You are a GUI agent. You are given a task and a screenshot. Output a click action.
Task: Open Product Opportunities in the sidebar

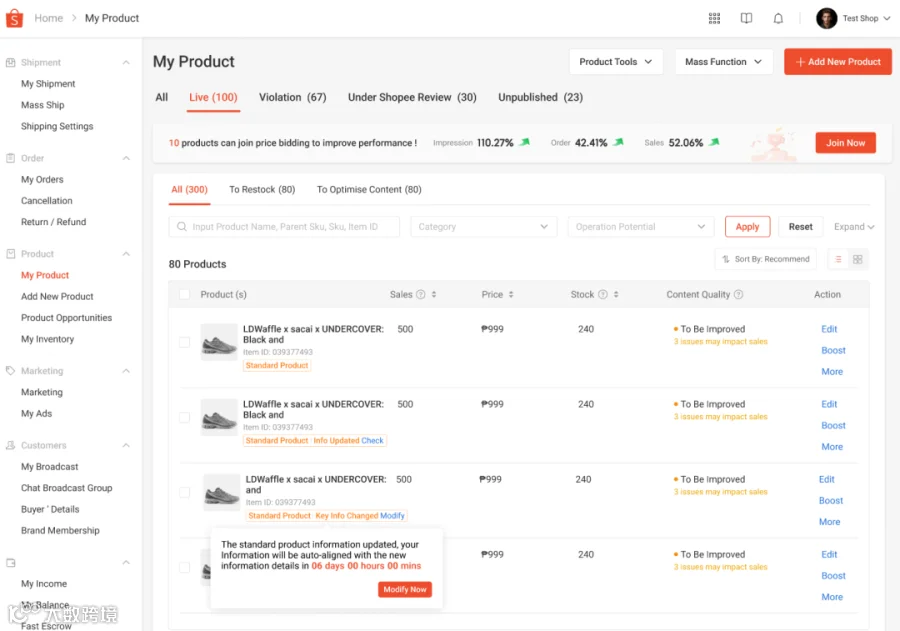tap(67, 318)
